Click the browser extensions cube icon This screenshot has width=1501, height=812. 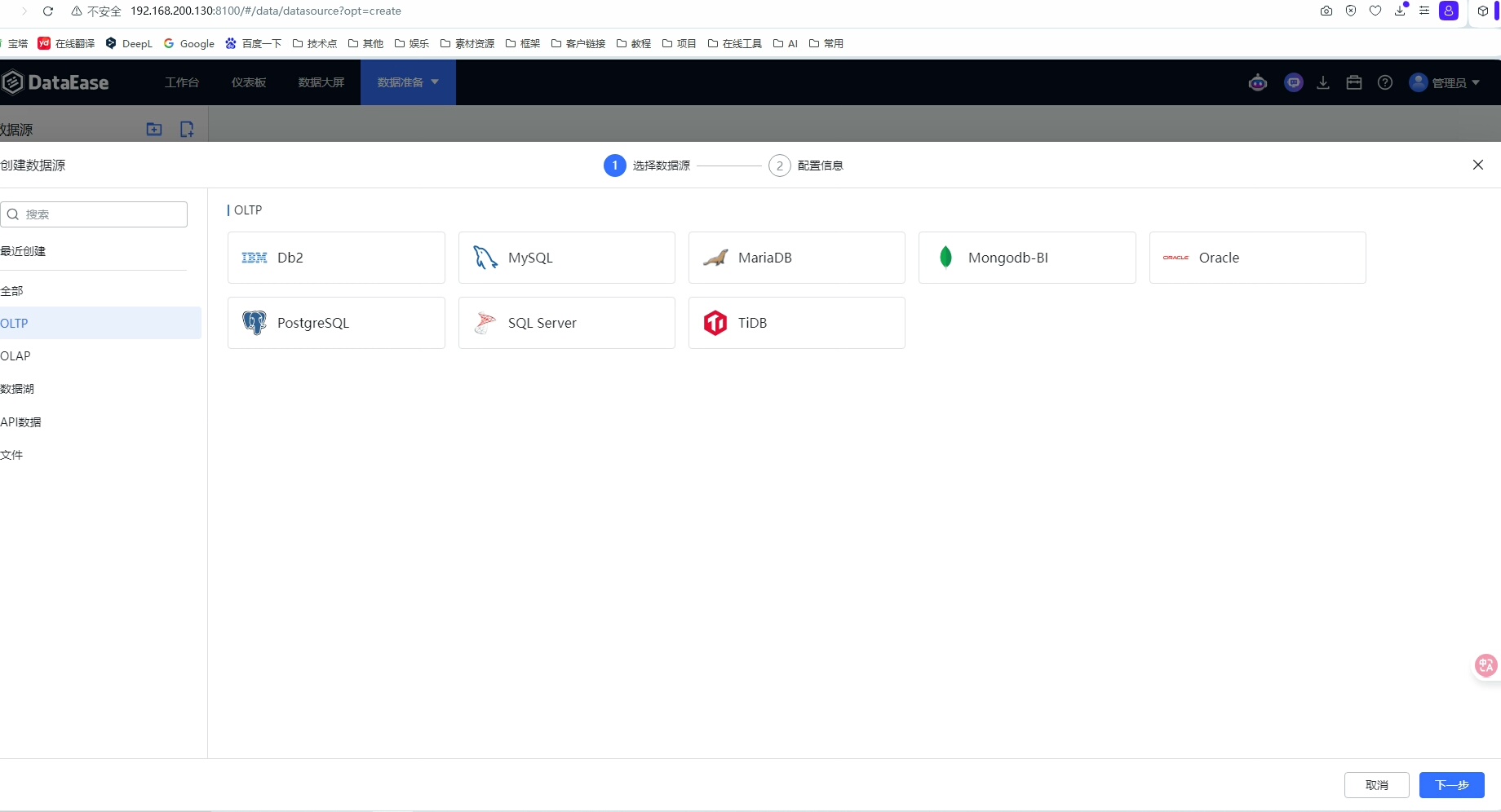(1483, 11)
